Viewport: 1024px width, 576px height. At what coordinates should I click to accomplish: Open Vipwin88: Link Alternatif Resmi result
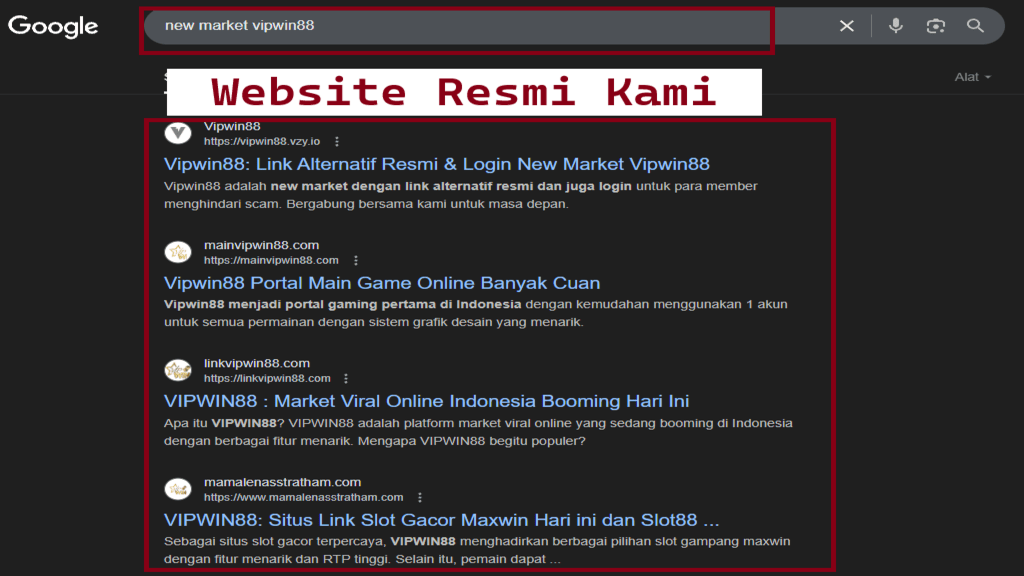[x=436, y=164]
